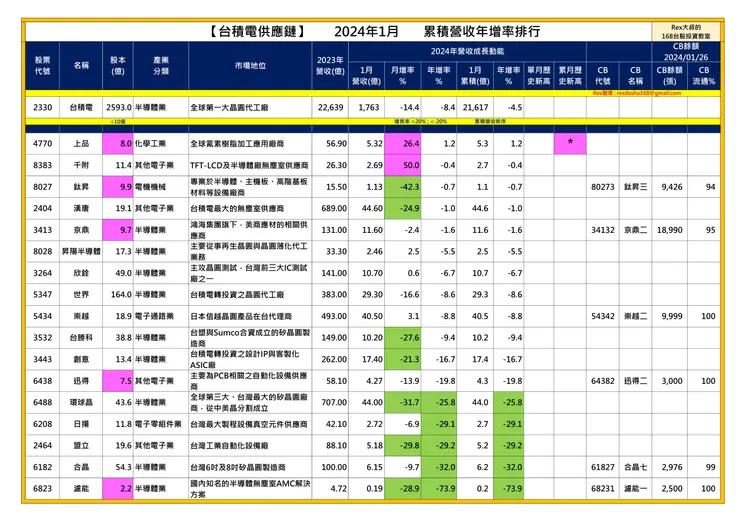The width and height of the screenshot is (740, 523).
Task: Select stock code 3443
Action: coord(42,359)
